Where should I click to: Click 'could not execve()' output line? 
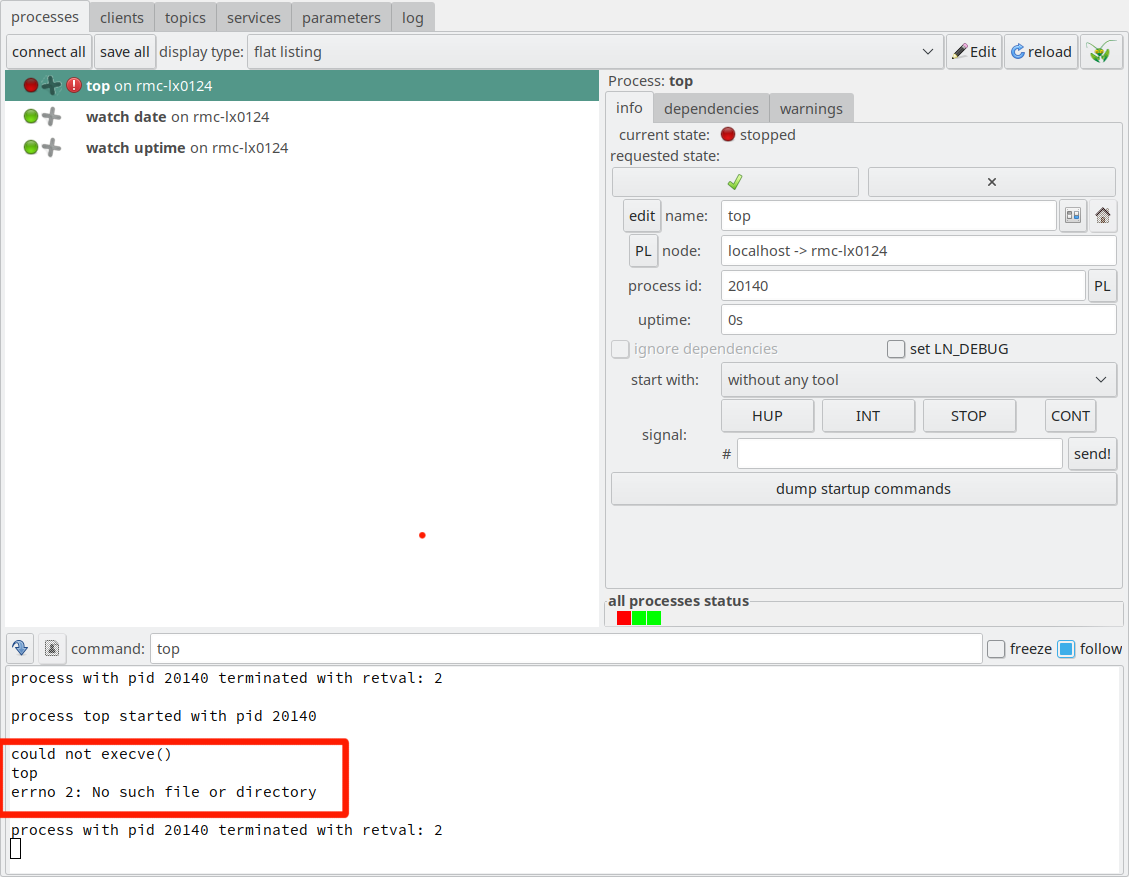coord(91,754)
